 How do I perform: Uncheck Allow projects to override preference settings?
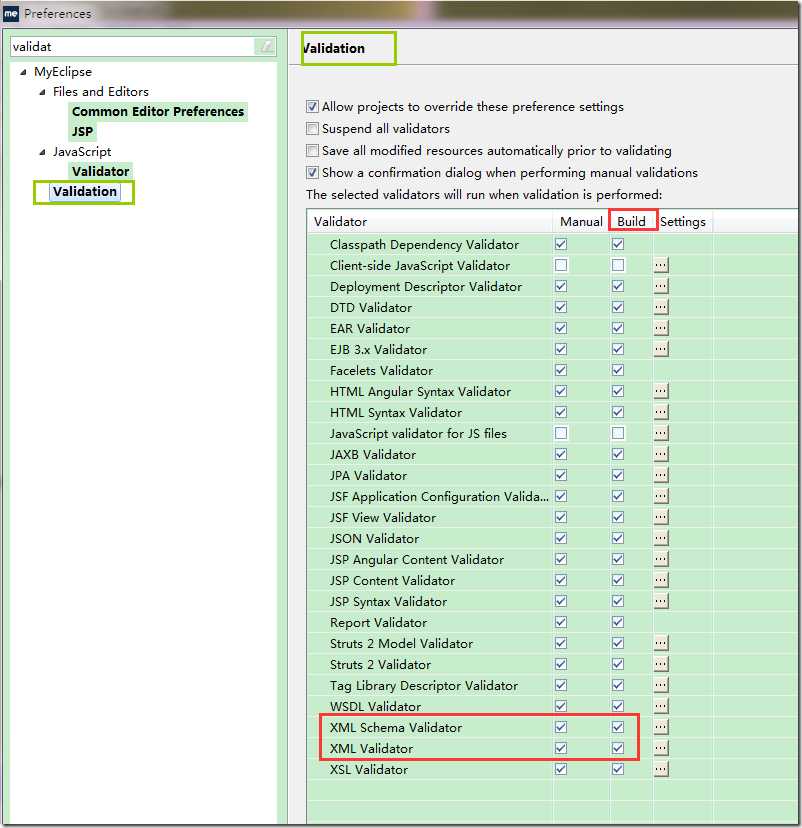click(x=313, y=107)
